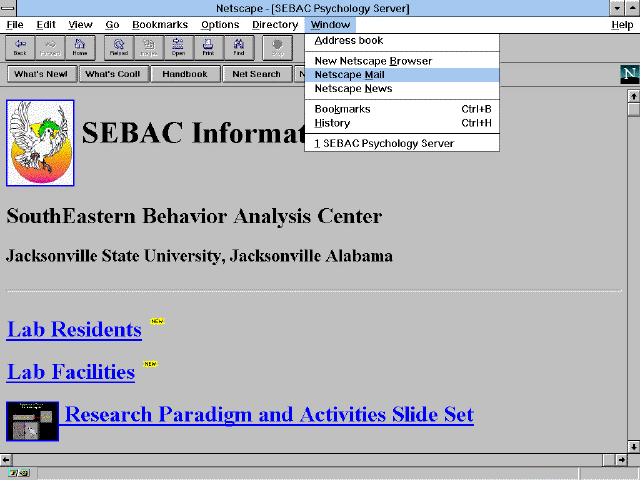Open the Edit menu
Screen dimensions: 640x480
(x=46, y=25)
